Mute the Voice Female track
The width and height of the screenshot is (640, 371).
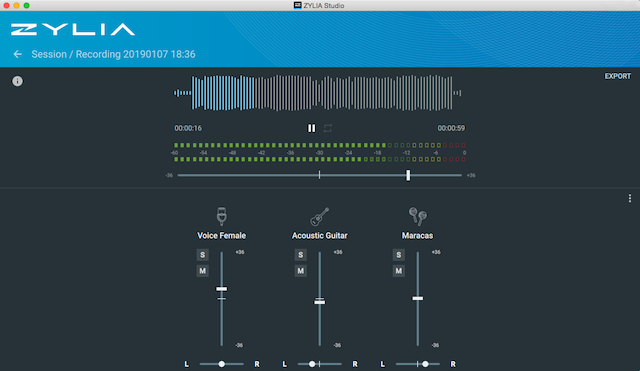(203, 271)
